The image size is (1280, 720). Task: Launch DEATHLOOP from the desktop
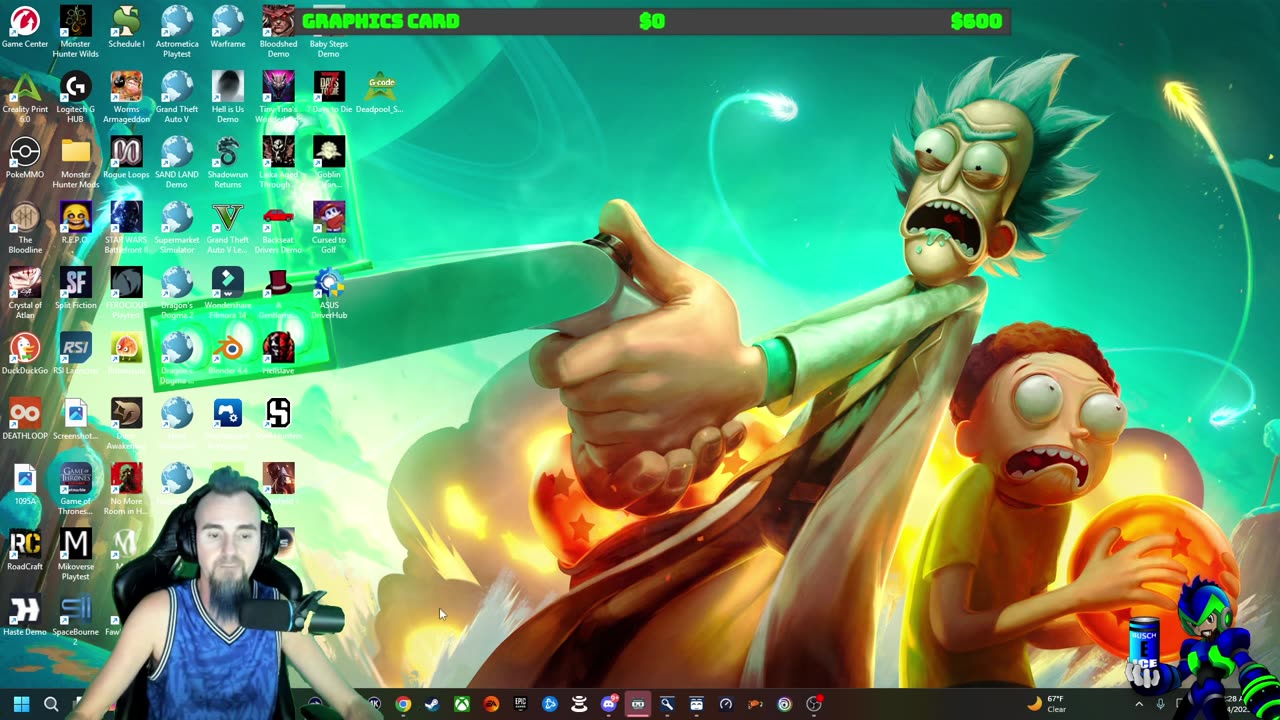[x=25, y=419]
